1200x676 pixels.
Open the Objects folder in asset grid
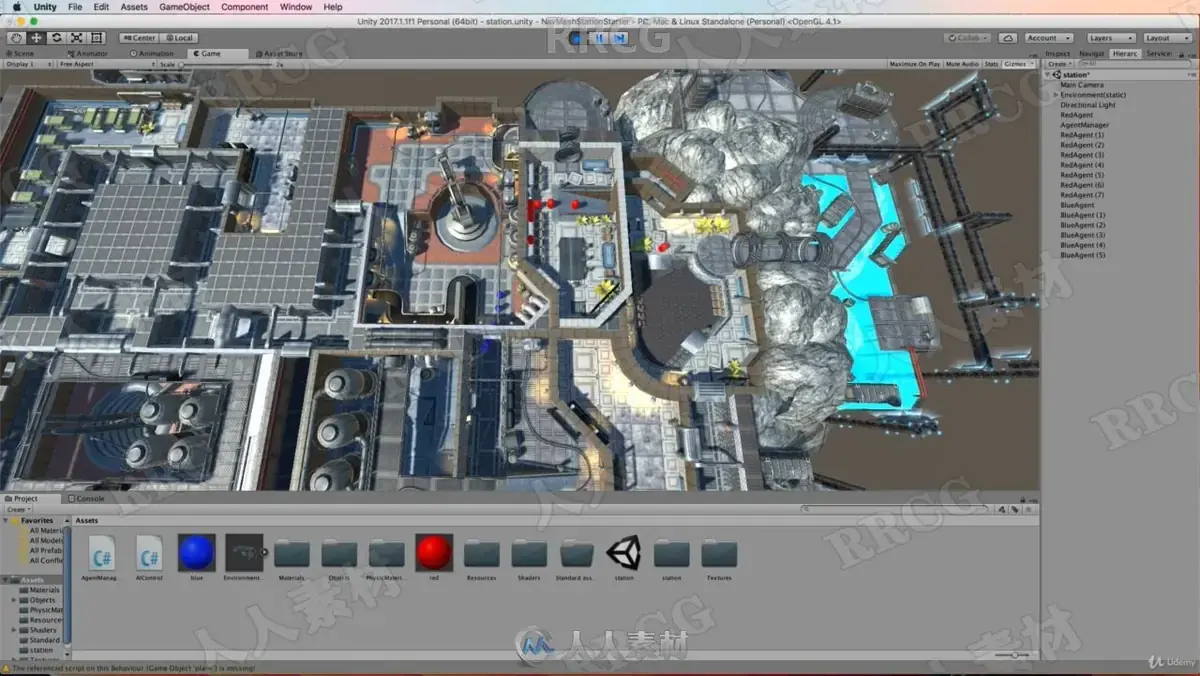pos(339,553)
